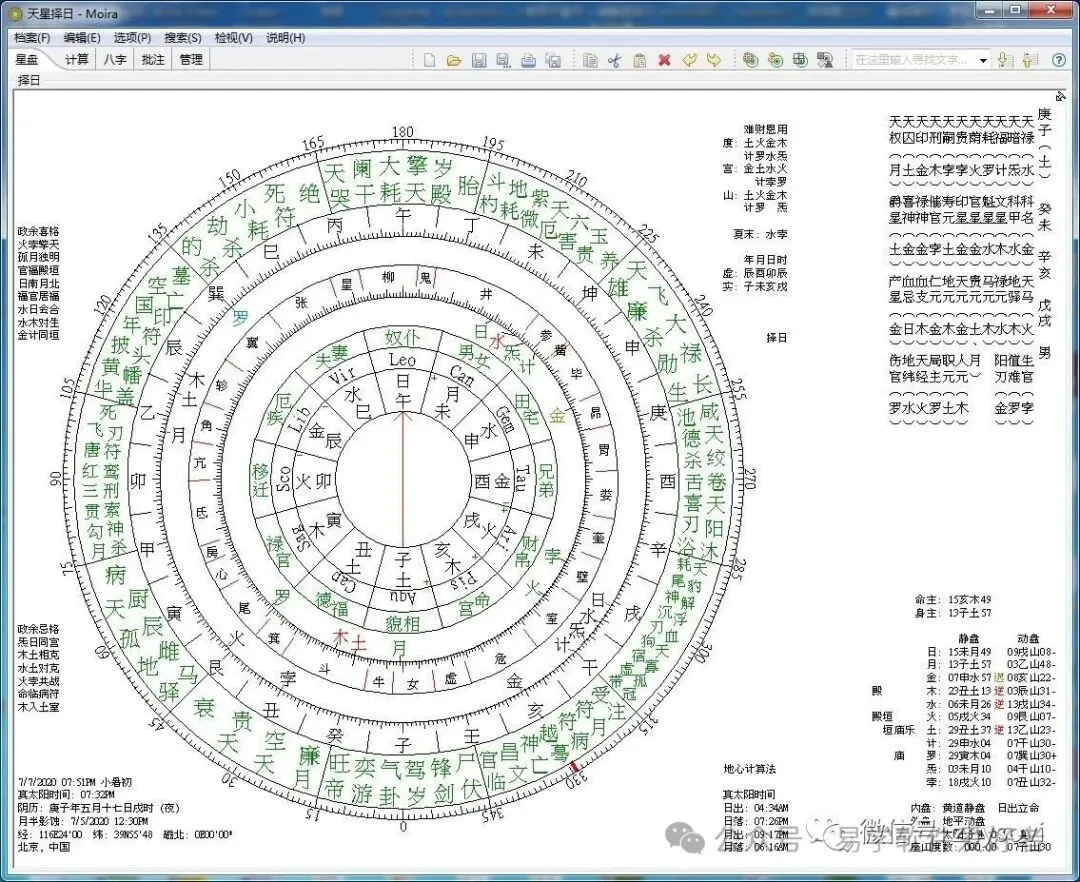Click the second green circular chart icon
Viewport: 1080px width, 882px height.
pos(776,61)
